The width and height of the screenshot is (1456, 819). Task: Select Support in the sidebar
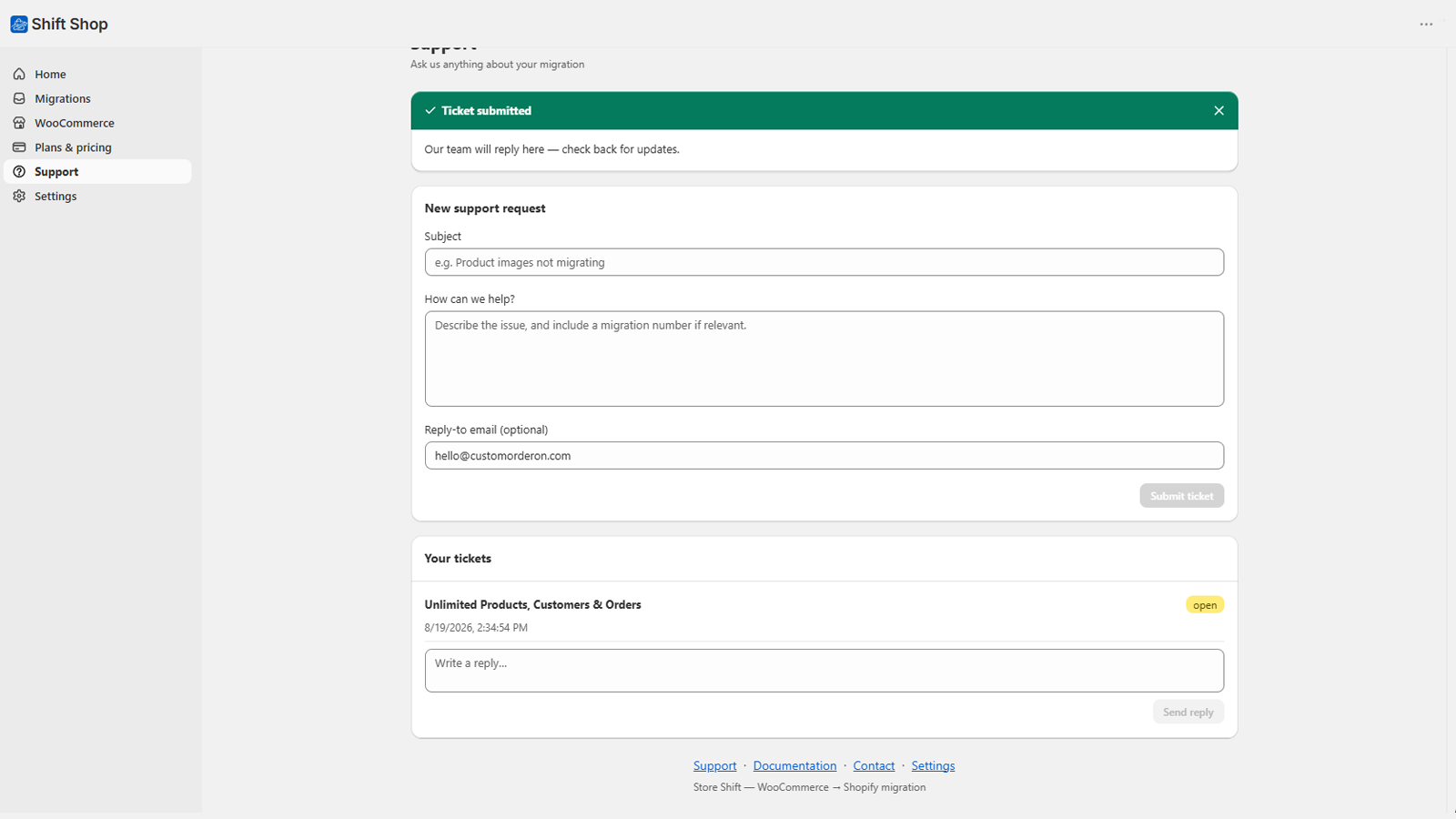(97, 172)
